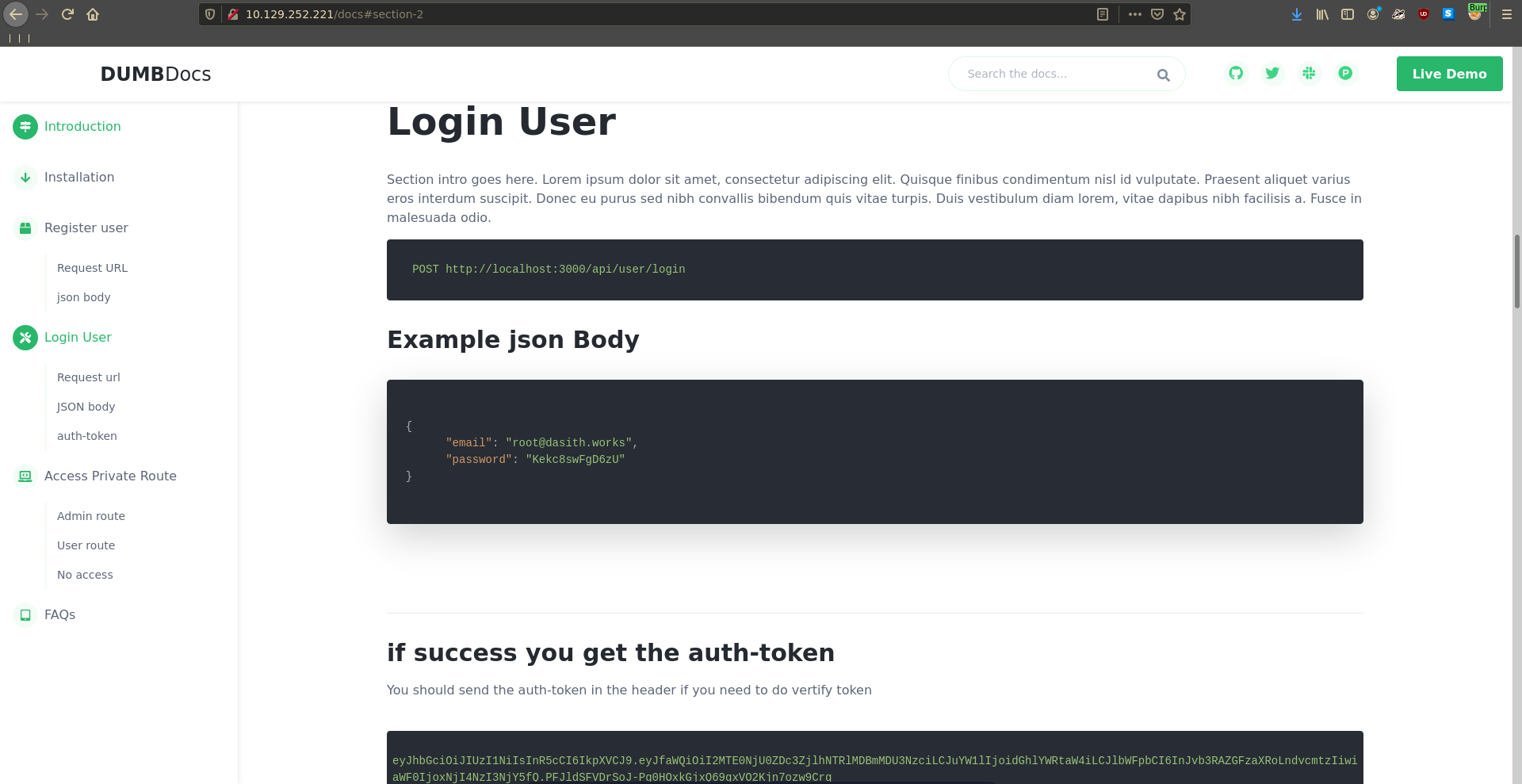Image resolution: width=1522 pixels, height=784 pixels.
Task: Open the Twitter icon link
Action: (1272, 74)
